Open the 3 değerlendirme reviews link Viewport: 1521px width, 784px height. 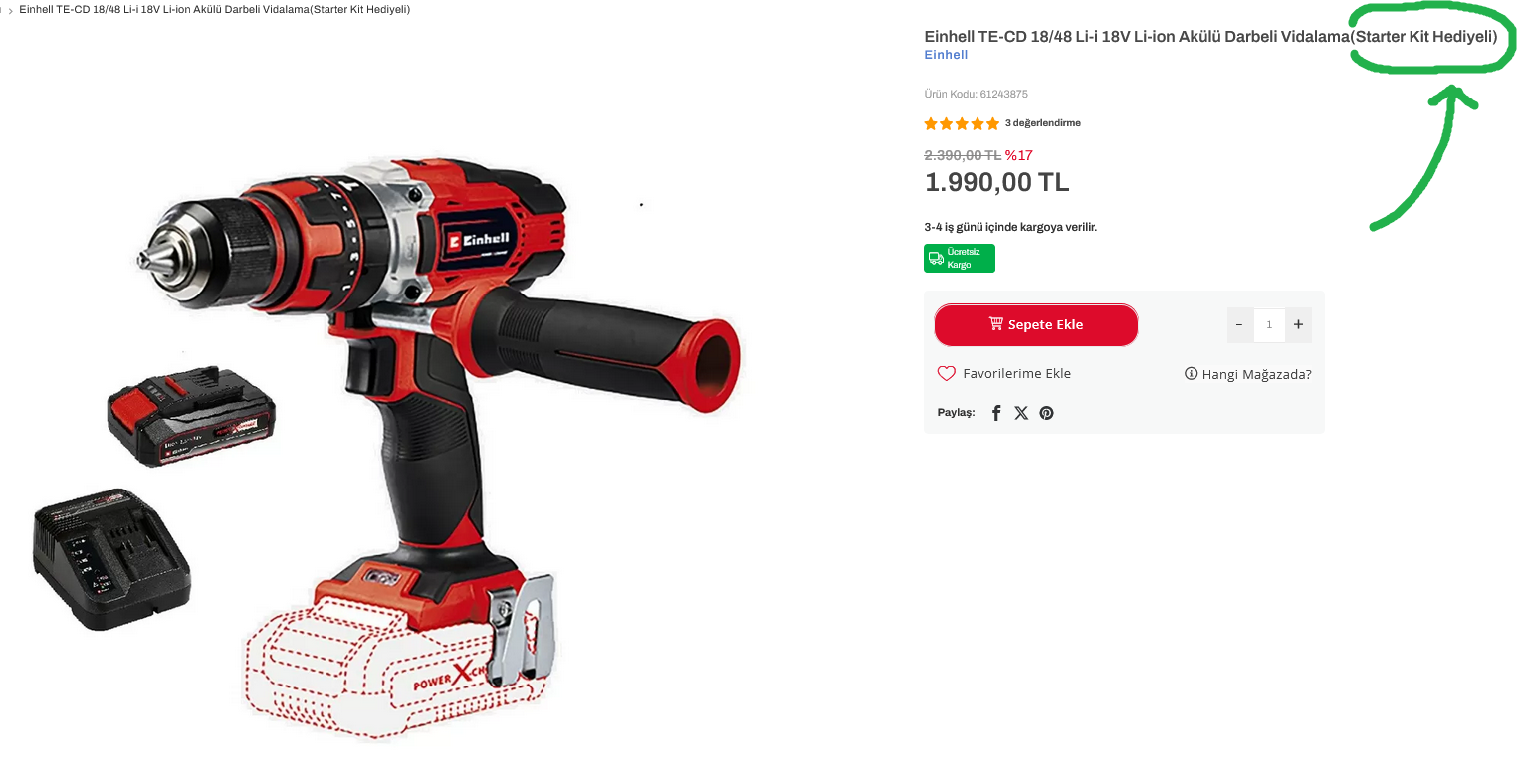pos(1043,123)
